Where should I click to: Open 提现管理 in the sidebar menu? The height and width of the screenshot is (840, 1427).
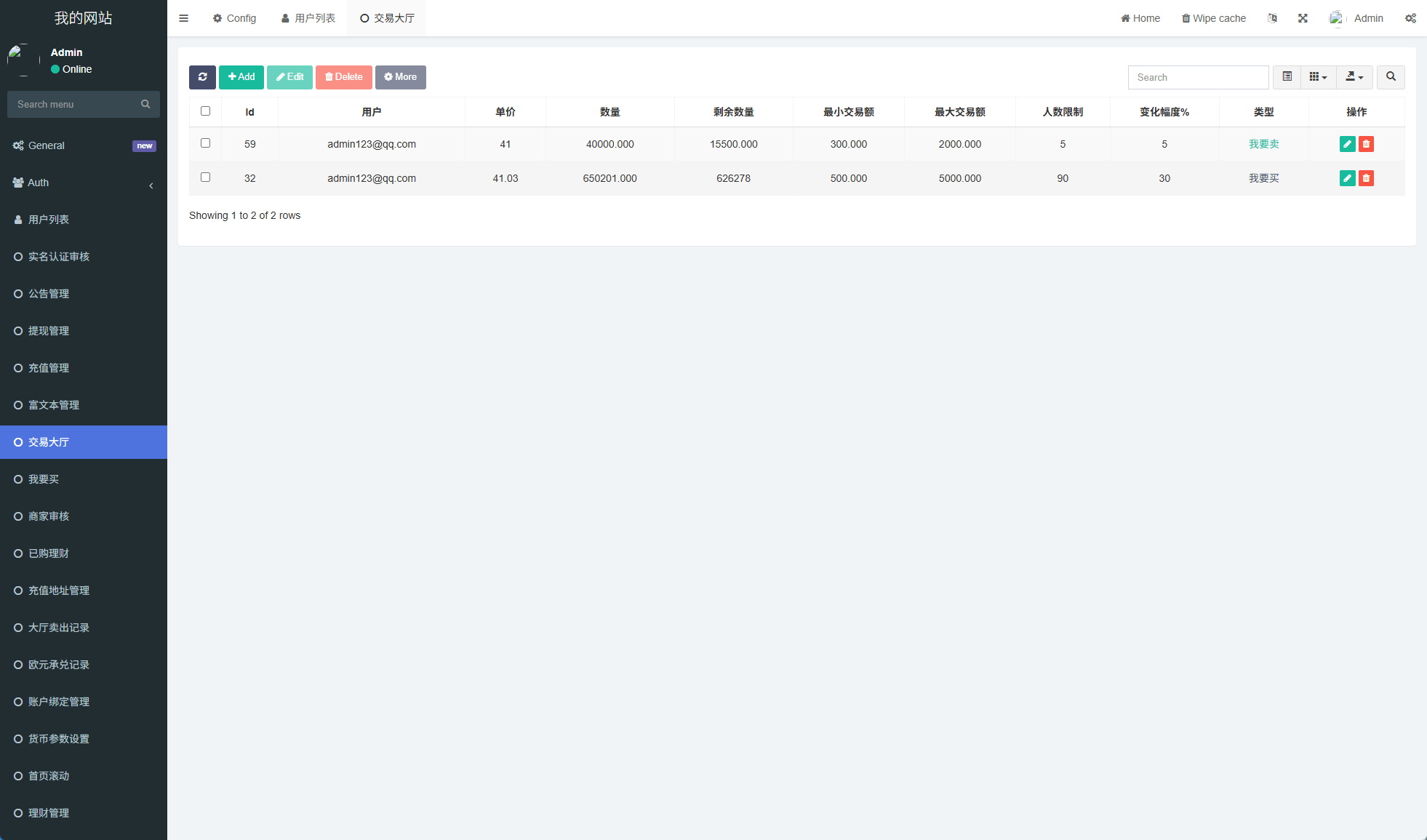(49, 331)
